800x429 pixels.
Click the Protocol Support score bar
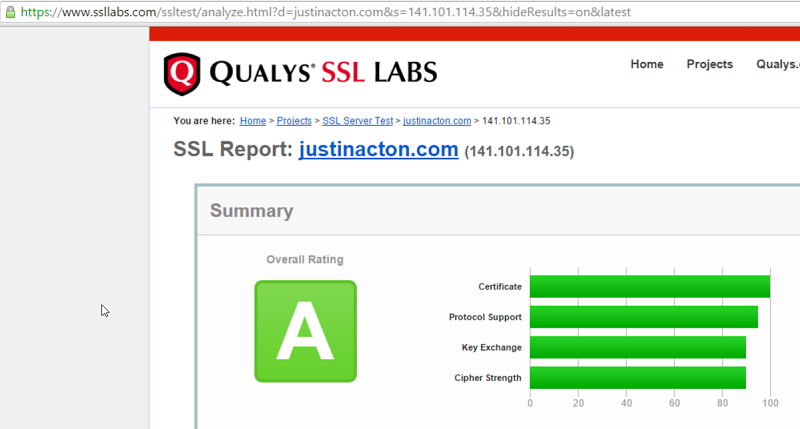click(x=644, y=317)
